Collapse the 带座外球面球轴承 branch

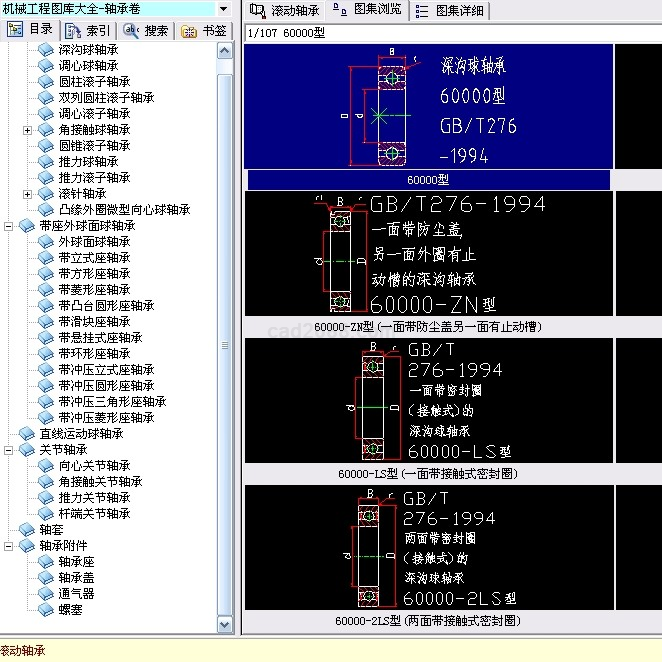click(9, 226)
